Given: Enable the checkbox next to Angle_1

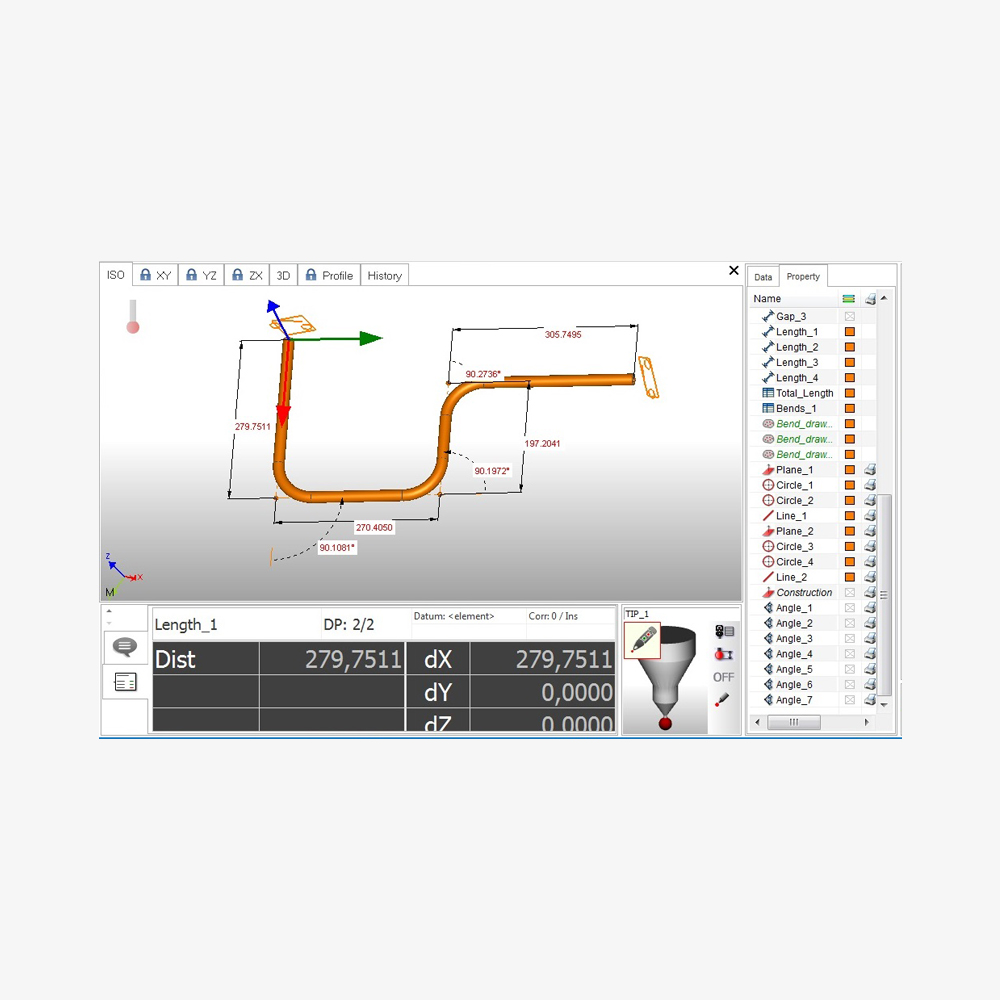Looking at the screenshot, I should click(850, 608).
